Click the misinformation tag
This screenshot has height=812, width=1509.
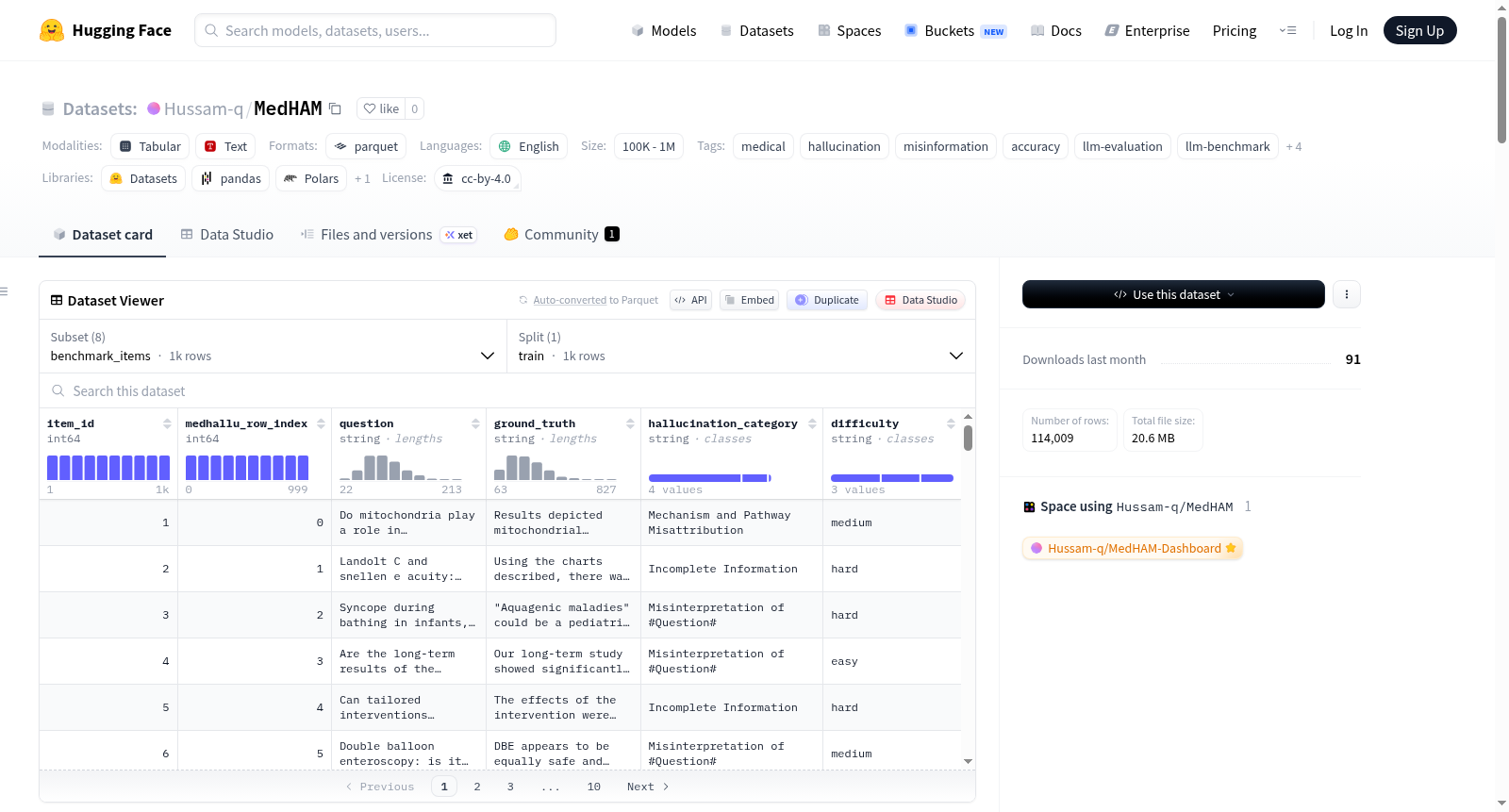click(946, 146)
